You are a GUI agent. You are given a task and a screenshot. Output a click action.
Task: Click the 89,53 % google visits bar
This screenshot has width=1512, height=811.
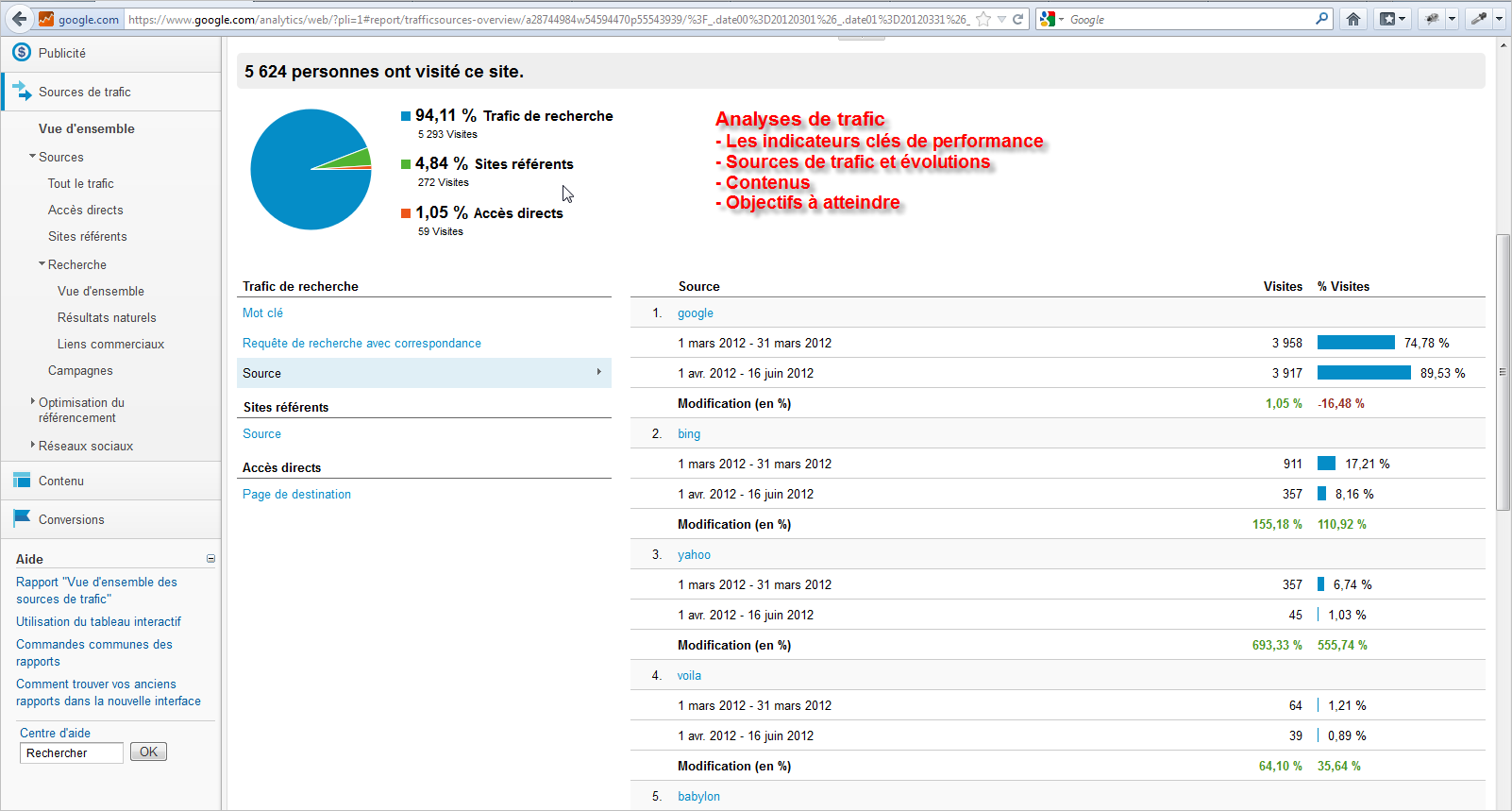(1364, 373)
